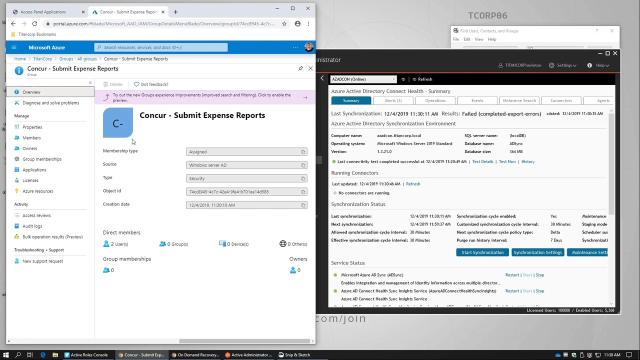
Task: Copy the Object Id value
Action: point(303,192)
